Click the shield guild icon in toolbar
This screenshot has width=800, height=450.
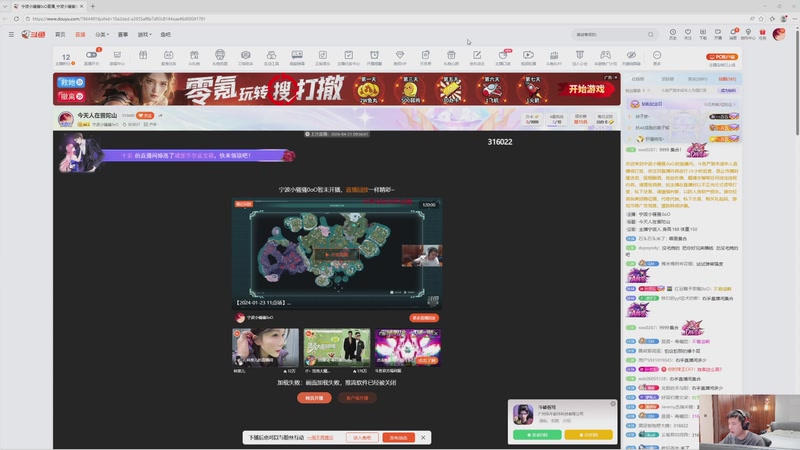click(x=580, y=55)
